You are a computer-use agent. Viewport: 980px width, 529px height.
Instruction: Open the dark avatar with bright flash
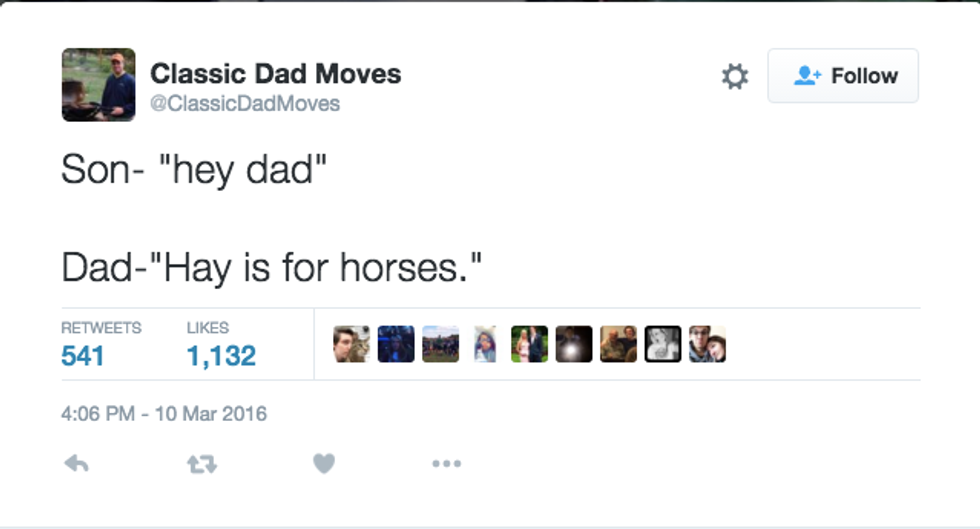pos(574,344)
